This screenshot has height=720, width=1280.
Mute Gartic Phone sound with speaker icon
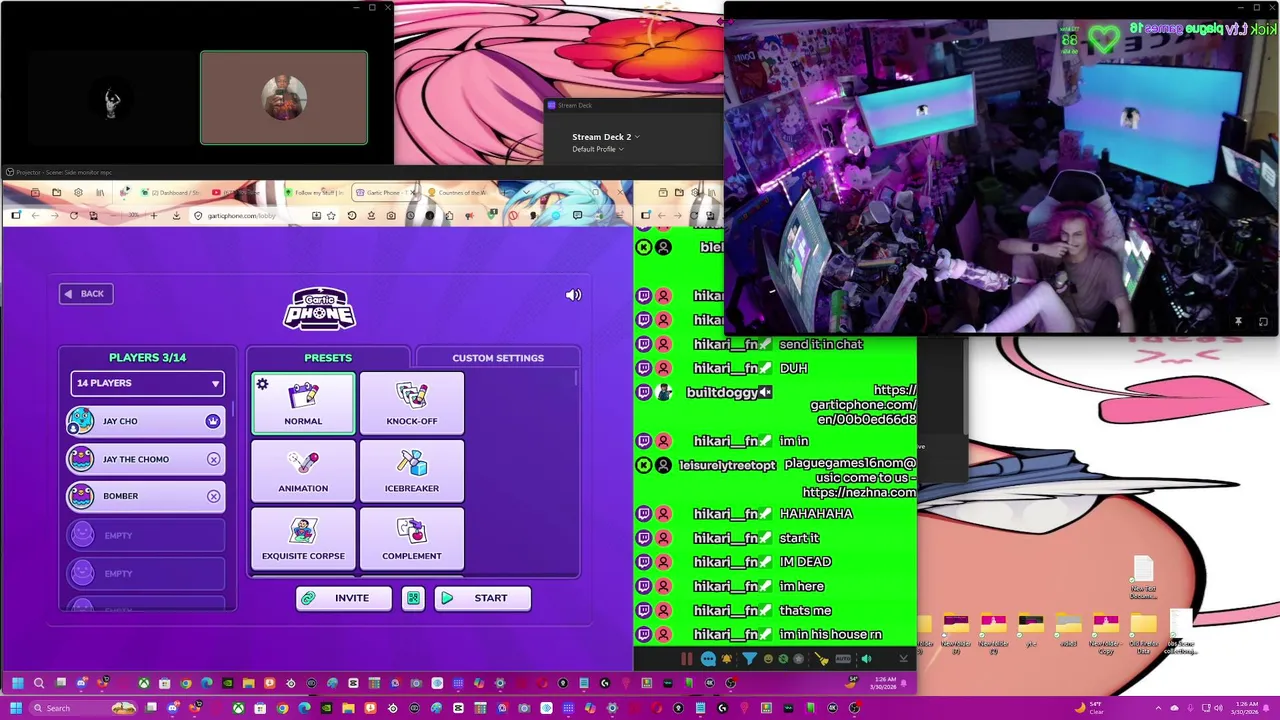573,295
